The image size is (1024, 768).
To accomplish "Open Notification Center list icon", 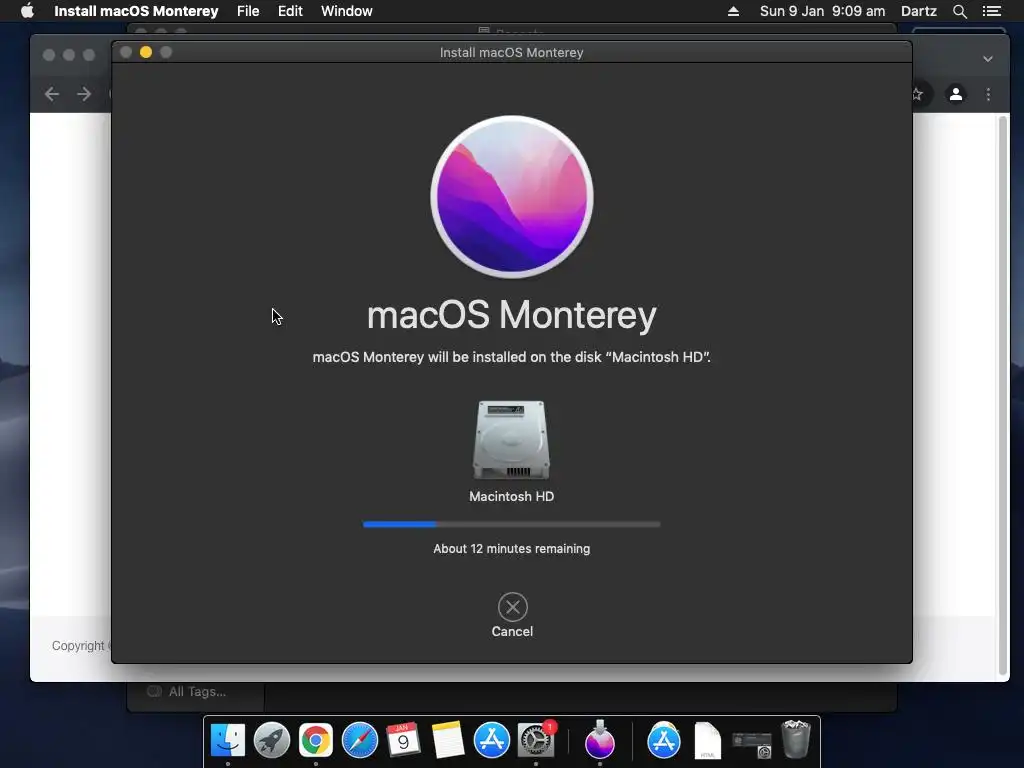I will [991, 11].
